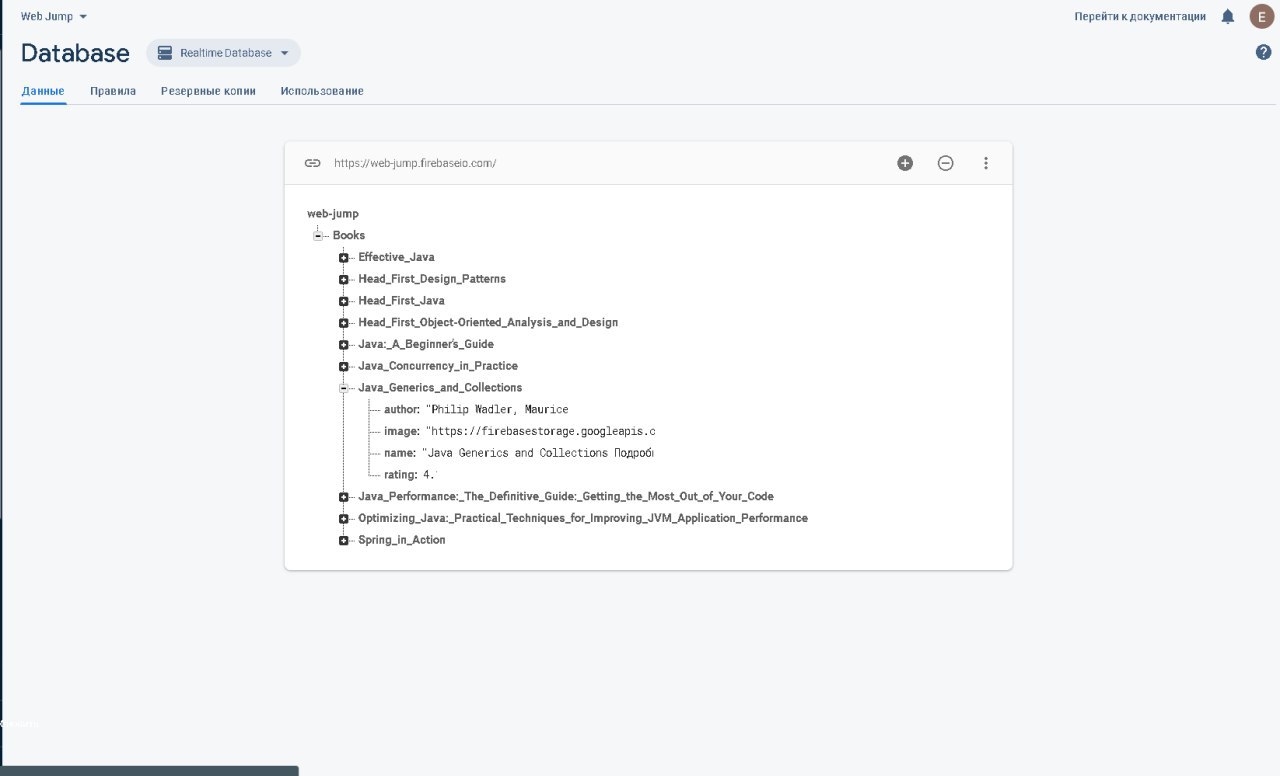Expand the Spring_in_Action node
Image resolution: width=1280 pixels, height=776 pixels.
tap(343, 540)
